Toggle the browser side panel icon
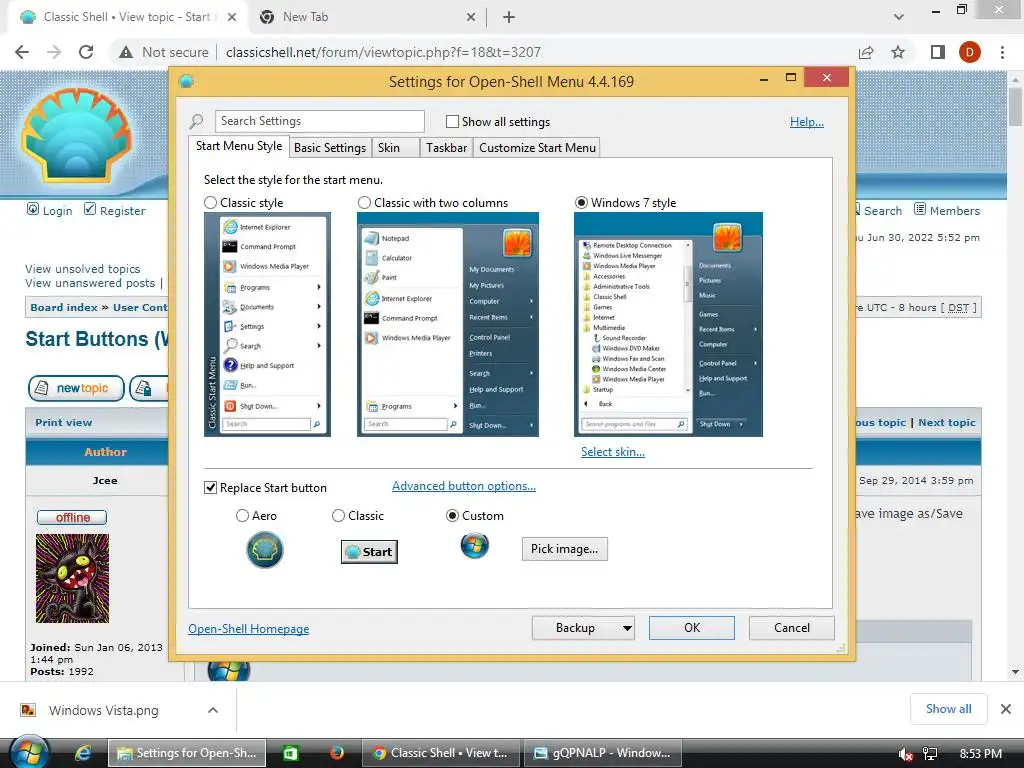 (x=937, y=52)
